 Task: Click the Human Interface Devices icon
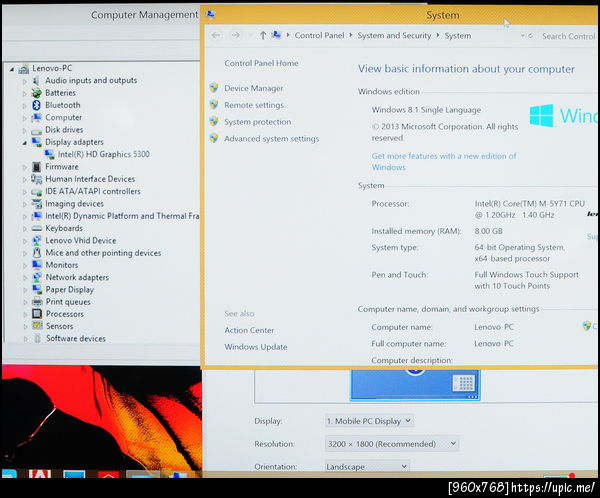click(x=37, y=179)
